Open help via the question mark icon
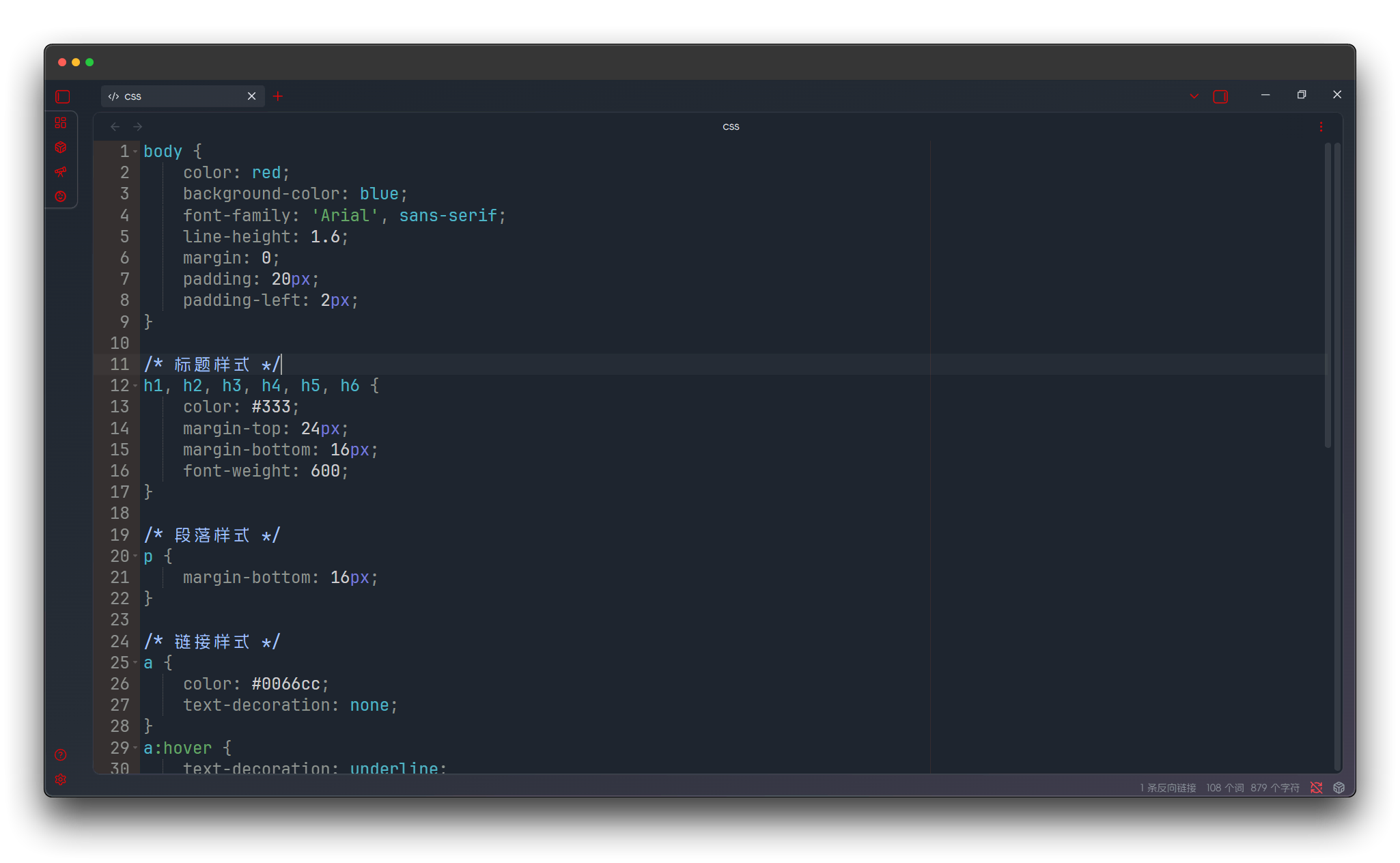Screen dimensions: 1400x863 tap(61, 754)
